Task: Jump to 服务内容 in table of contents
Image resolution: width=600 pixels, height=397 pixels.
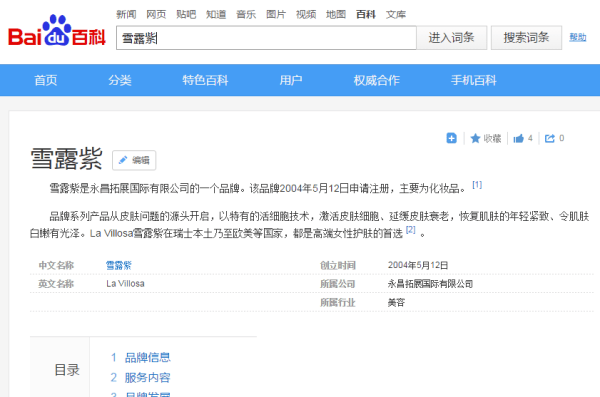Action: coord(147,377)
